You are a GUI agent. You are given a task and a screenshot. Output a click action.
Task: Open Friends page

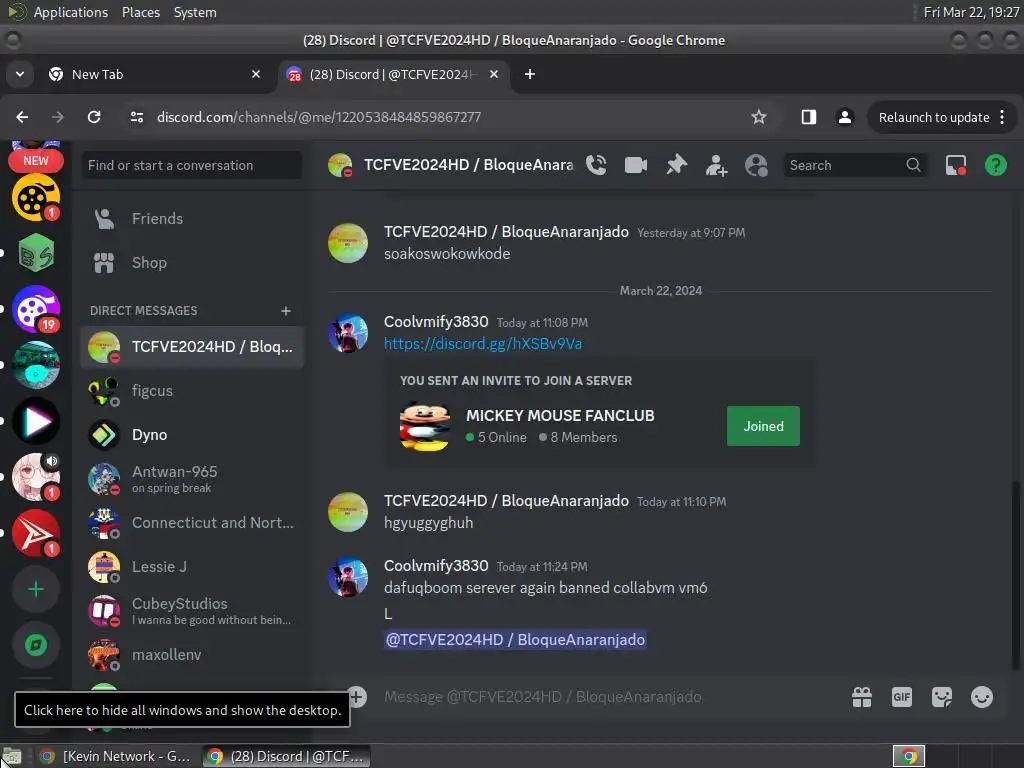point(192,219)
